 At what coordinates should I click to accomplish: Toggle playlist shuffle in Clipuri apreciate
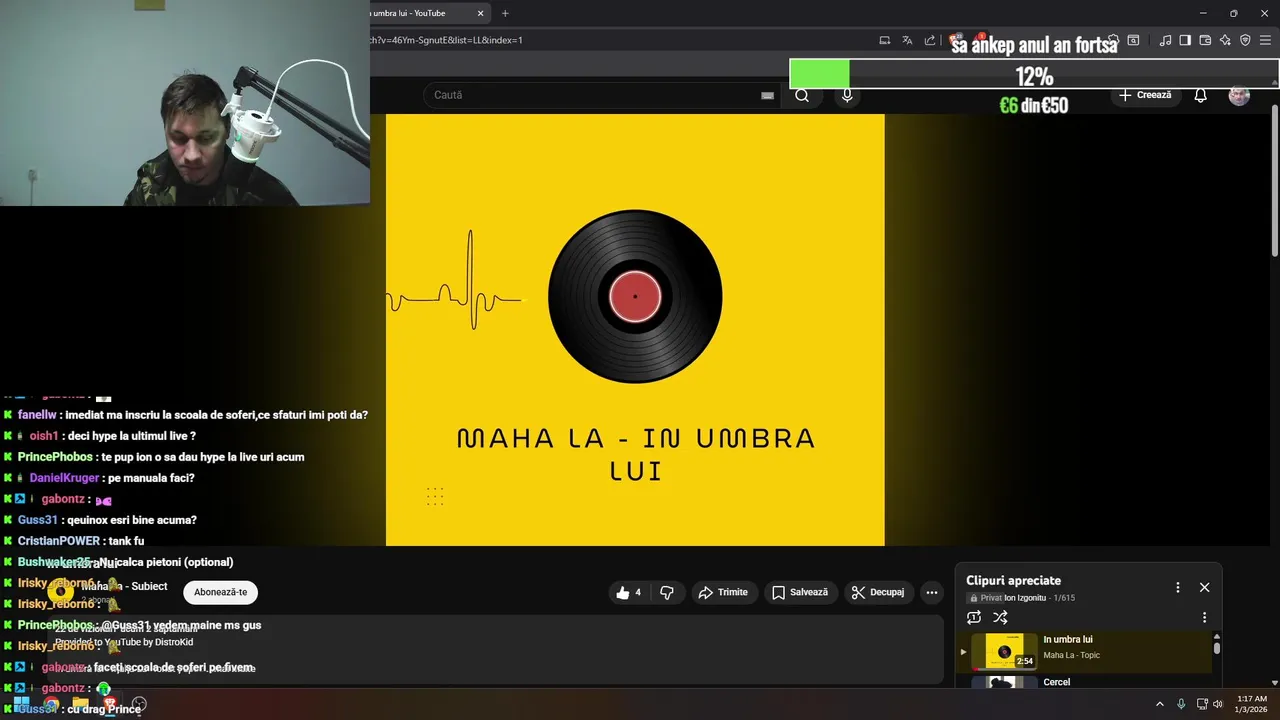coord(1000,618)
